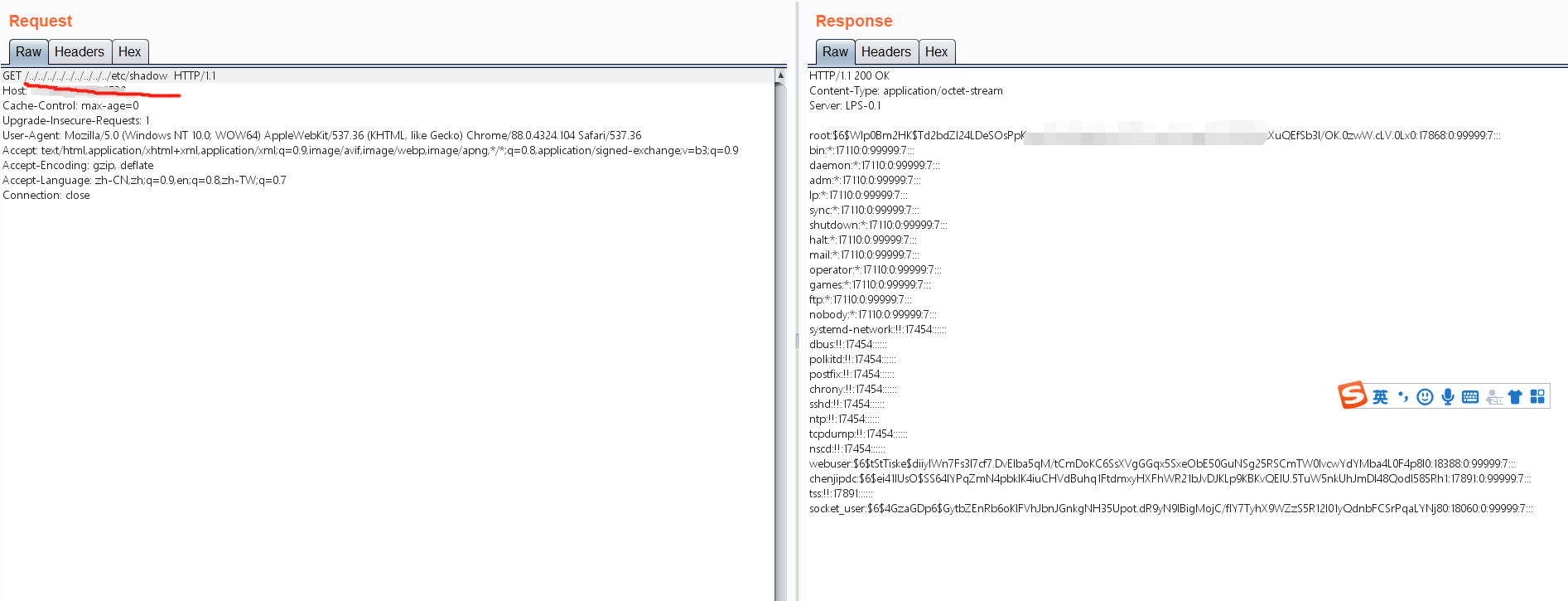Click the Accept-Encoding: gzip, deflate line

[x=78, y=165]
